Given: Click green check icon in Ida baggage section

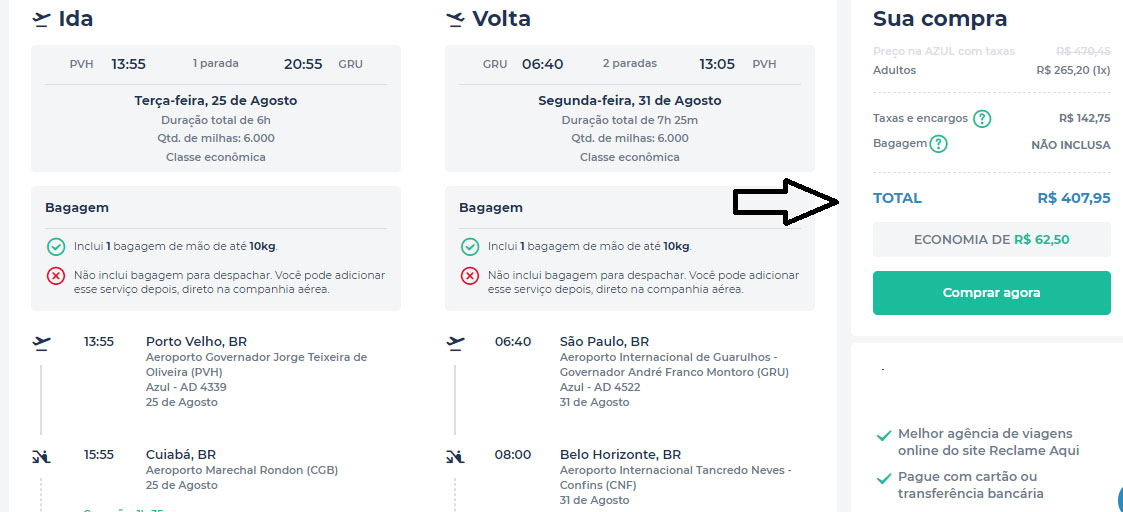Looking at the screenshot, I should [56, 246].
